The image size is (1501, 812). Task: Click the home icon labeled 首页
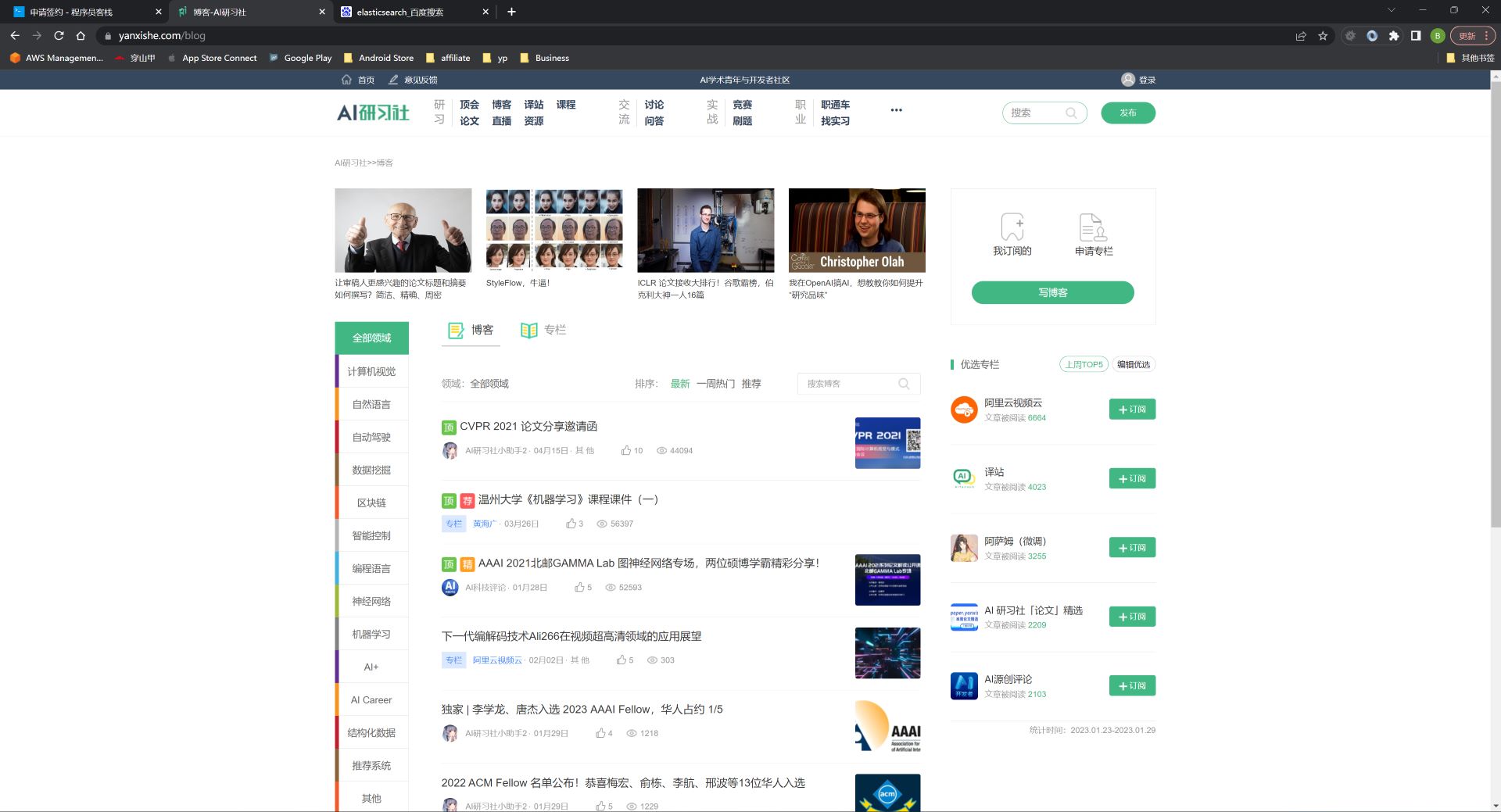point(346,80)
